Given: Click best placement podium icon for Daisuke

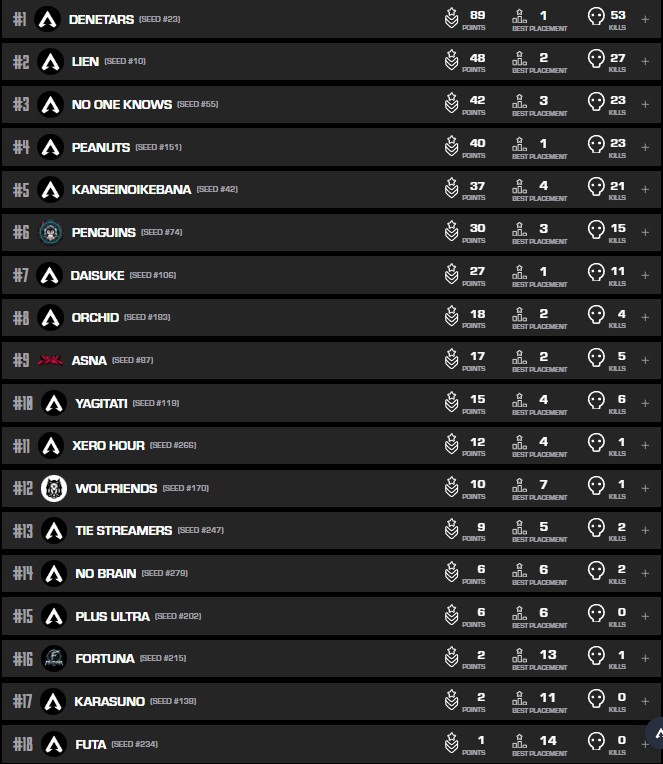Looking at the screenshot, I should coord(519,273).
